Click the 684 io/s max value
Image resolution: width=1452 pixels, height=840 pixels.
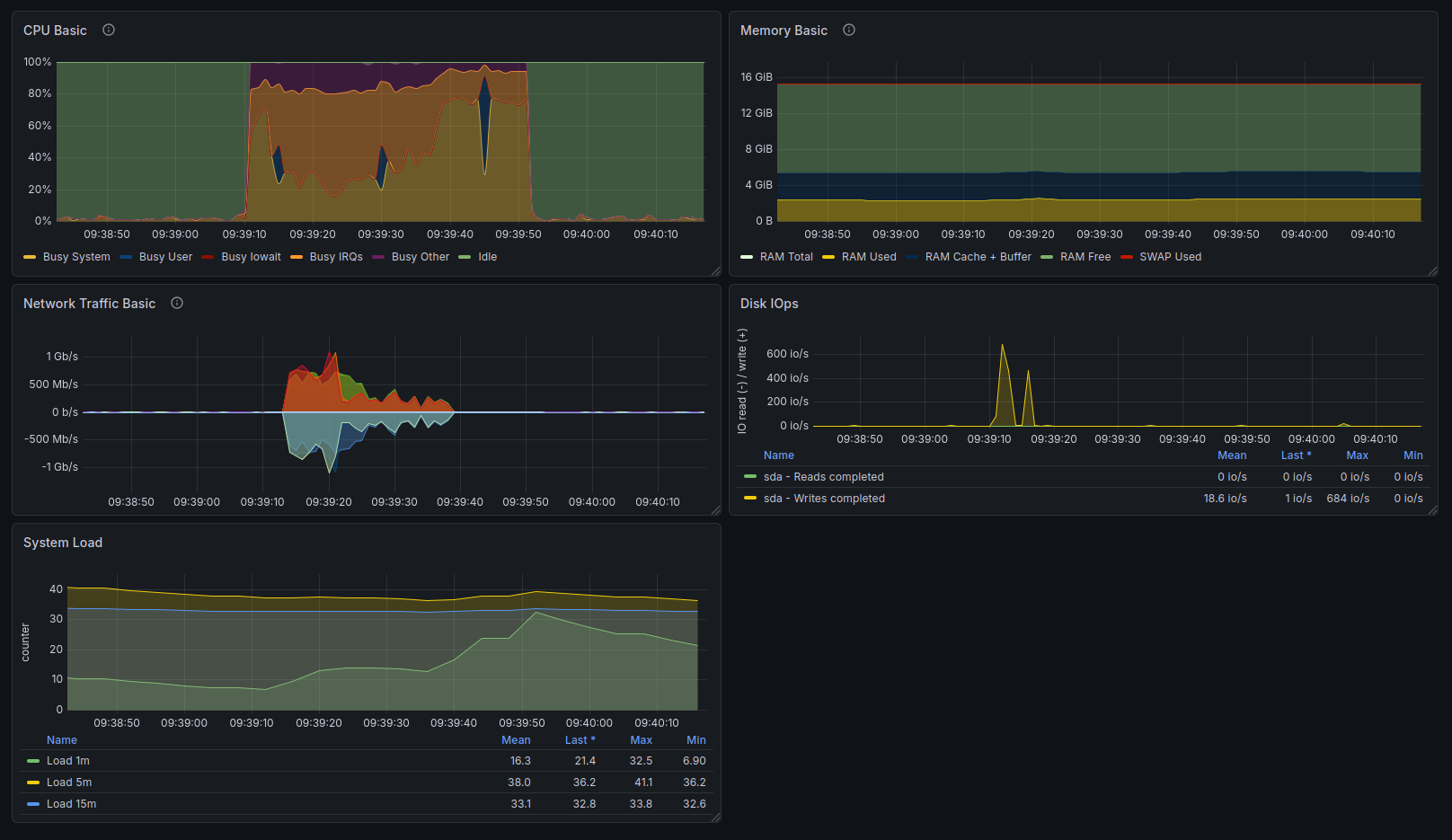point(1348,499)
